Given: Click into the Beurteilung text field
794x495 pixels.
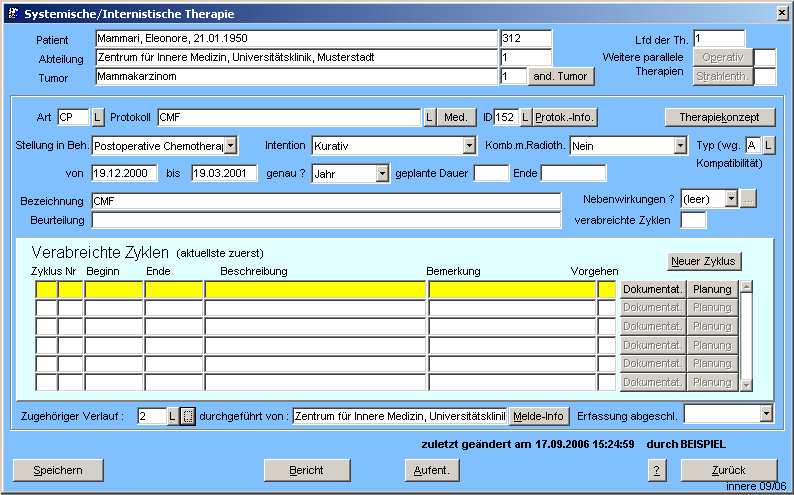Looking at the screenshot, I should [326, 220].
